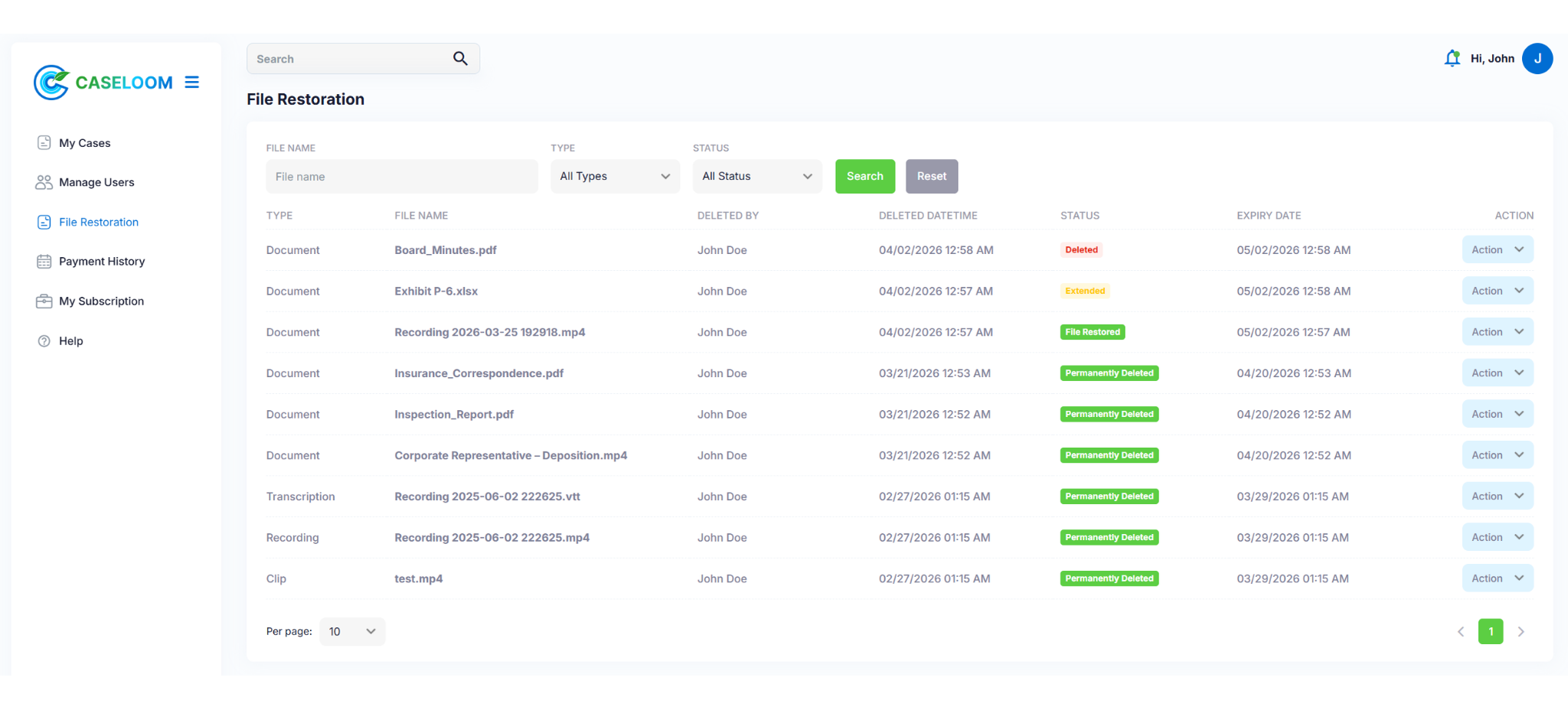This screenshot has width=1568, height=710.
Task: Focus the File name filter field
Action: click(x=401, y=177)
